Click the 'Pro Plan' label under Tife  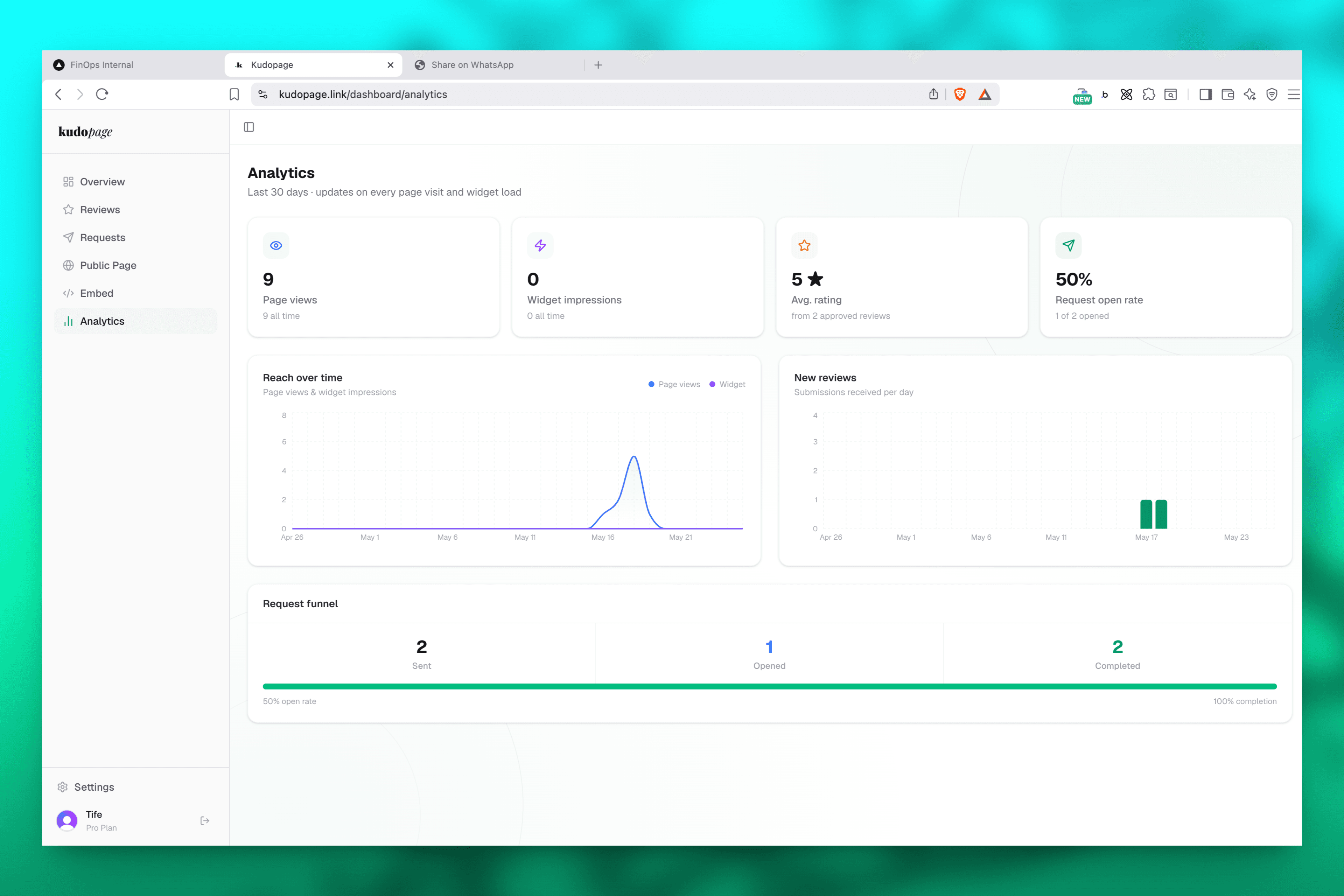(x=101, y=828)
